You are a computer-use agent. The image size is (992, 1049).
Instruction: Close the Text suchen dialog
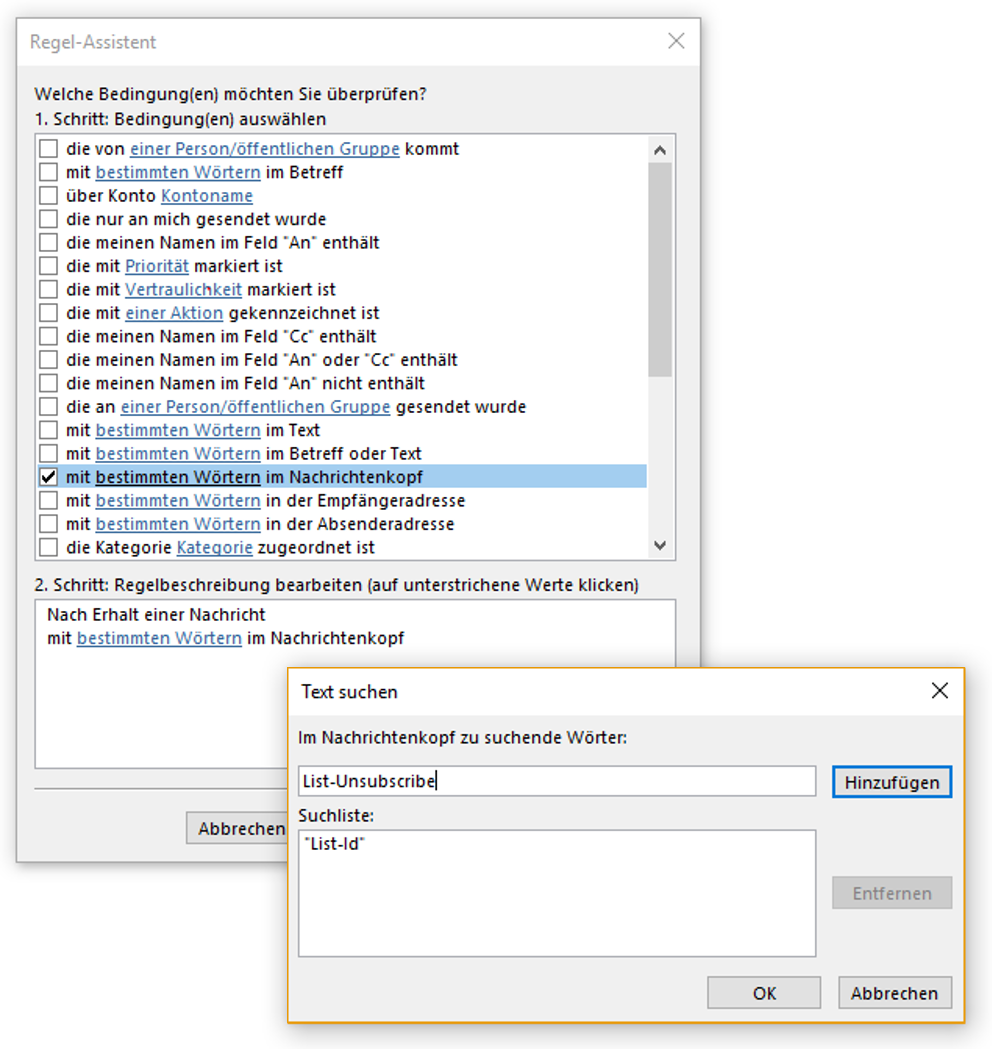click(939, 691)
